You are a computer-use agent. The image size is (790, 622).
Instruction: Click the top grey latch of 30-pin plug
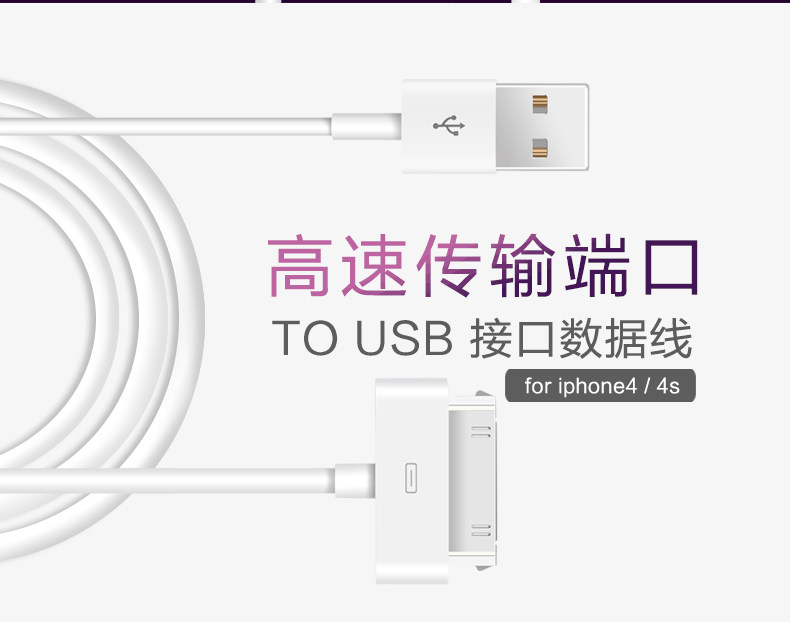point(484,394)
